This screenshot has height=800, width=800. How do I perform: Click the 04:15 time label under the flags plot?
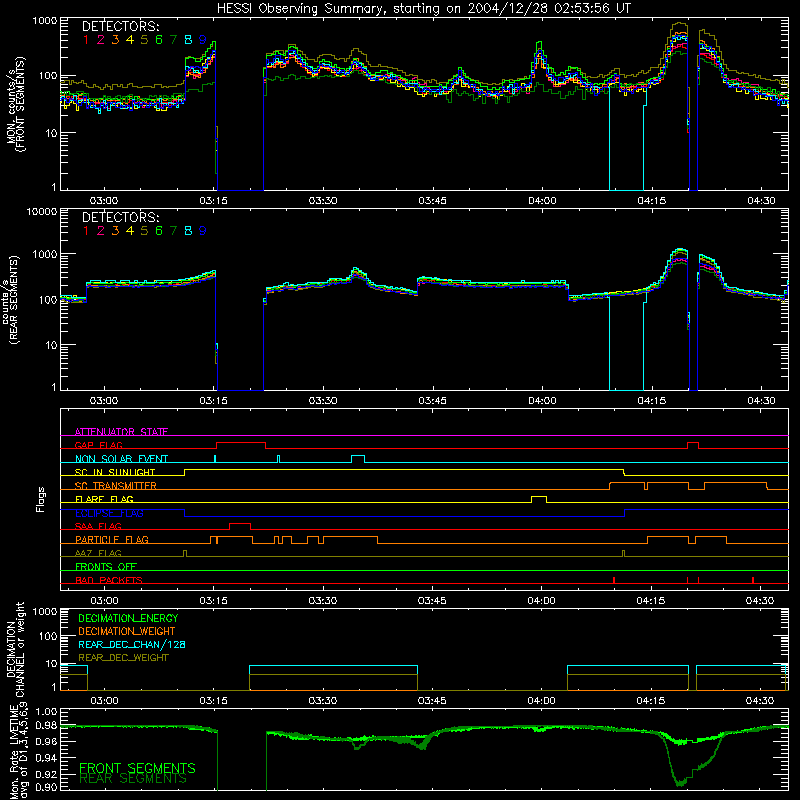click(651, 601)
